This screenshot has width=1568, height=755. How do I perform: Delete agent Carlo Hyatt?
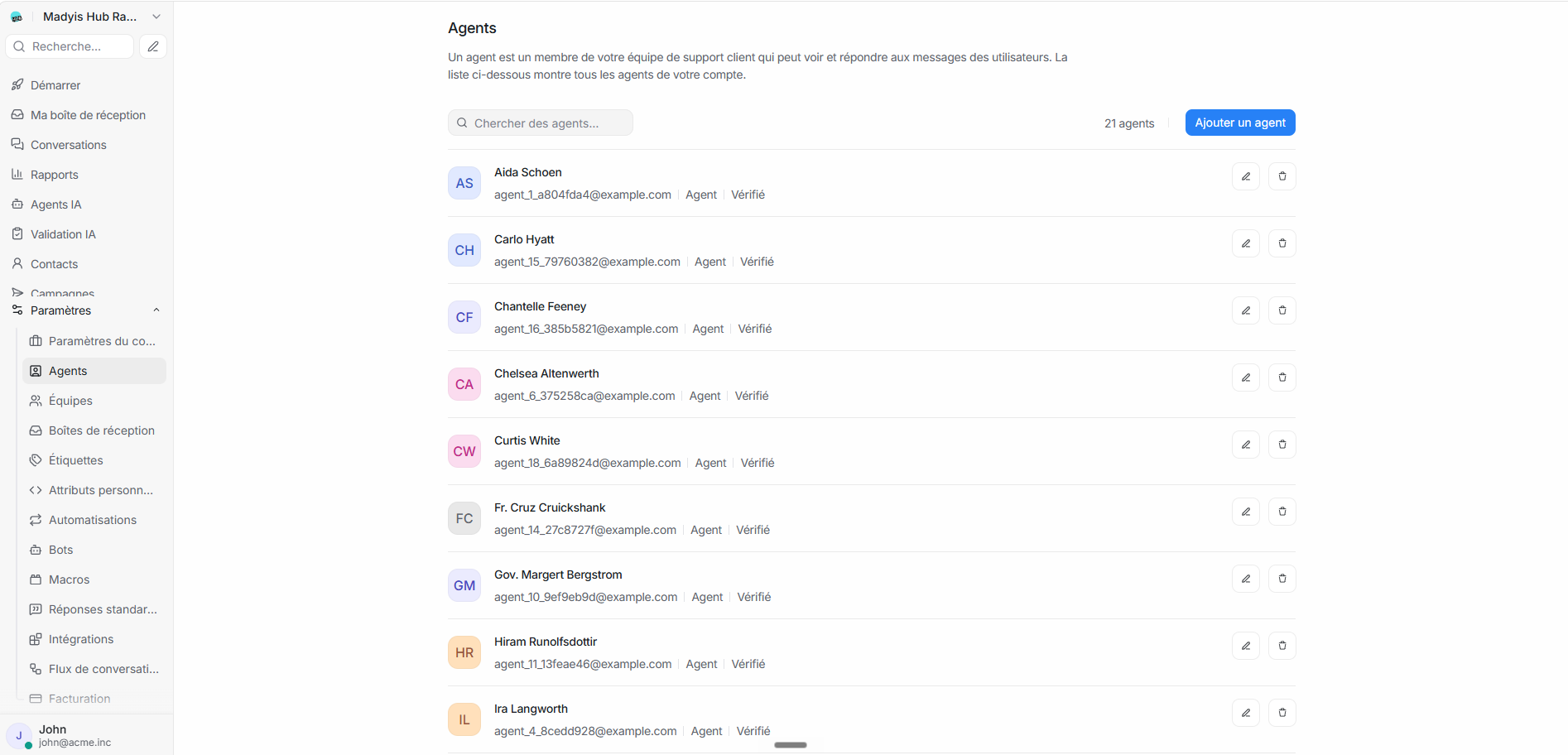[1282, 243]
